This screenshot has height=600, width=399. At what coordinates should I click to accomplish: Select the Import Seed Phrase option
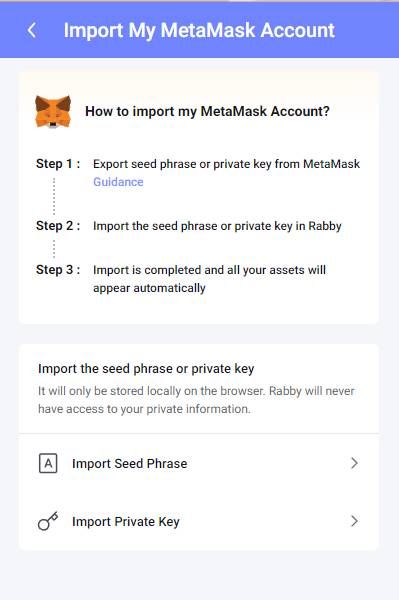[199, 463]
